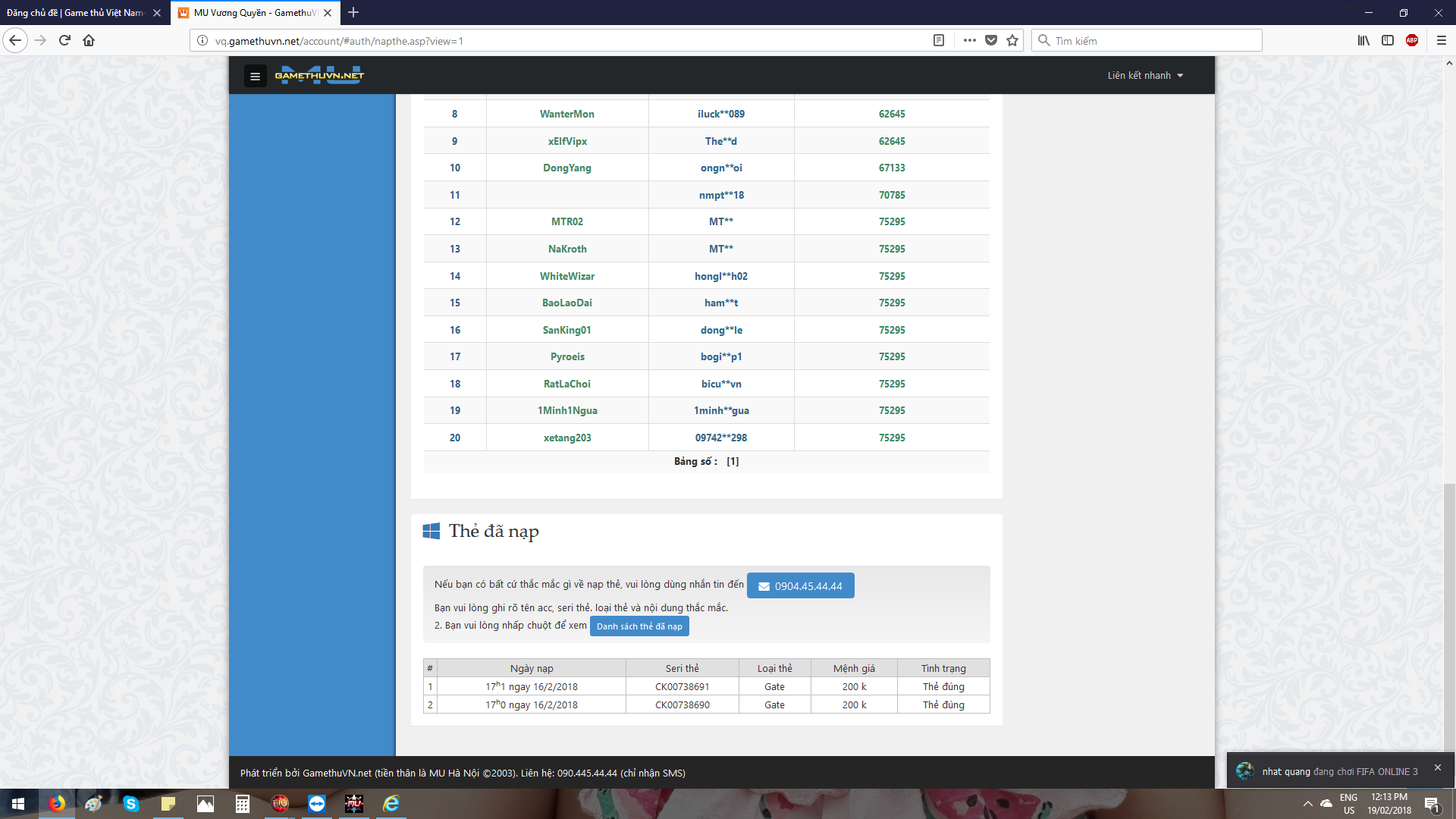Open page actions three-dot menu
The image size is (1456, 819).
pyautogui.click(x=969, y=40)
